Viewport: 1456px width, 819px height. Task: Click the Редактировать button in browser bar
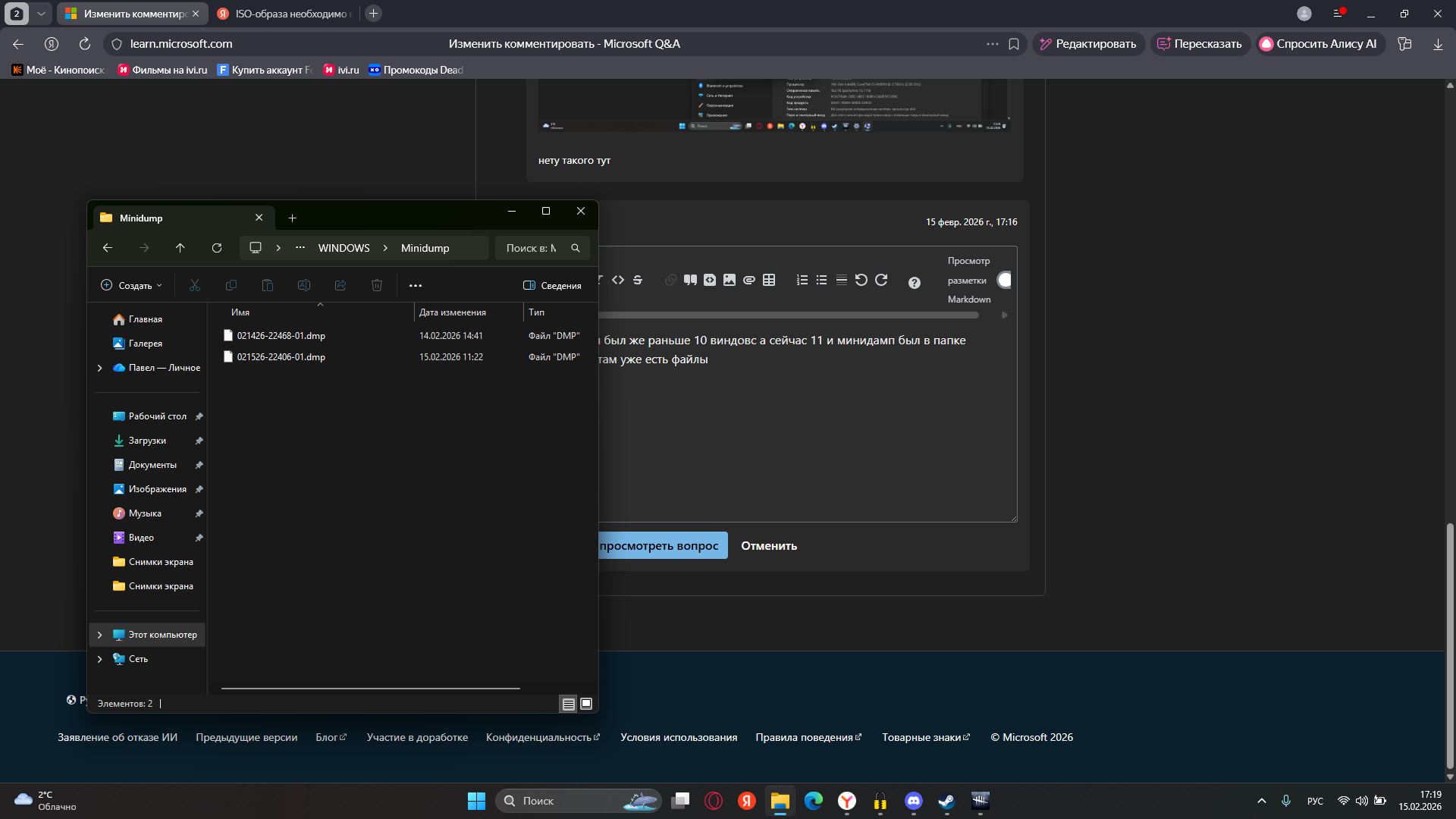(1087, 44)
